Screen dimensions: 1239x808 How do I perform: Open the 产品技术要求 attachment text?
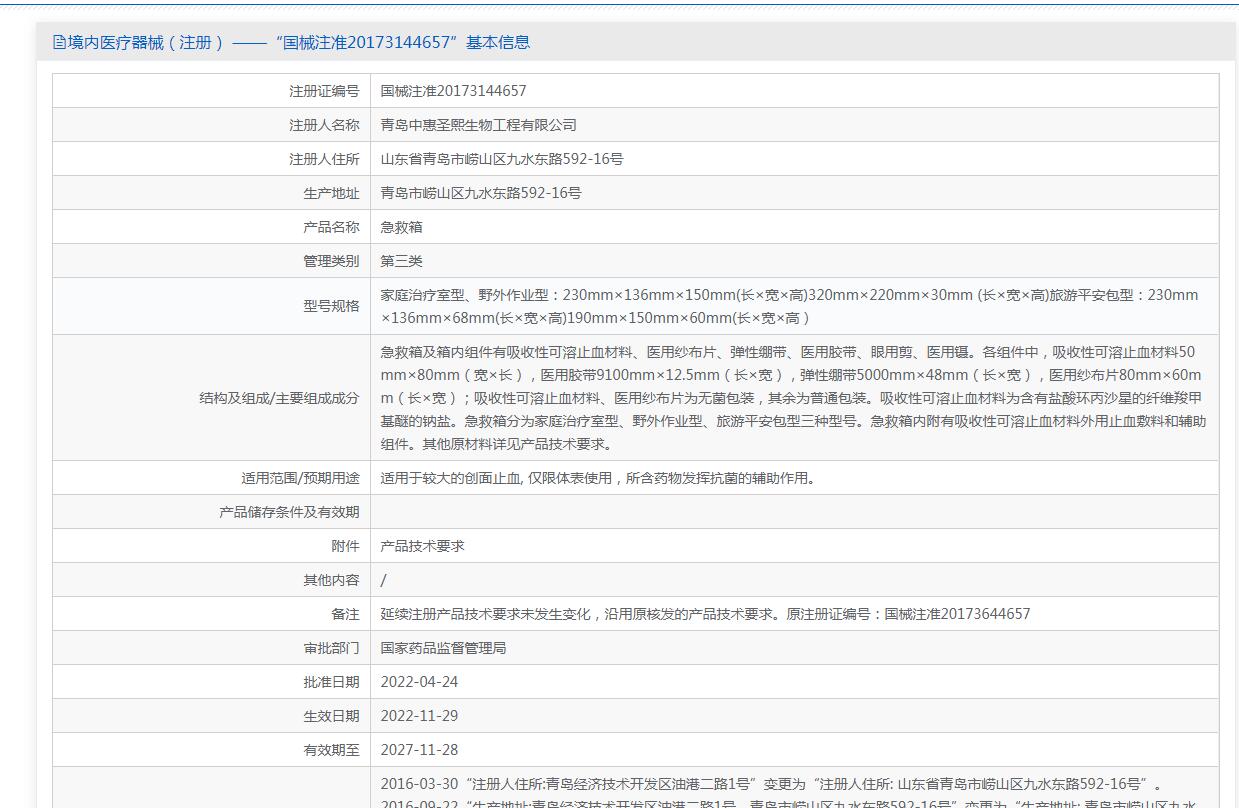coord(422,546)
